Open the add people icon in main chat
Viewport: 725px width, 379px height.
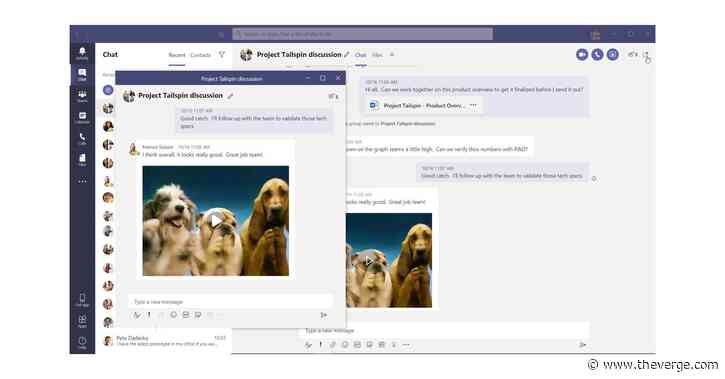click(x=633, y=55)
